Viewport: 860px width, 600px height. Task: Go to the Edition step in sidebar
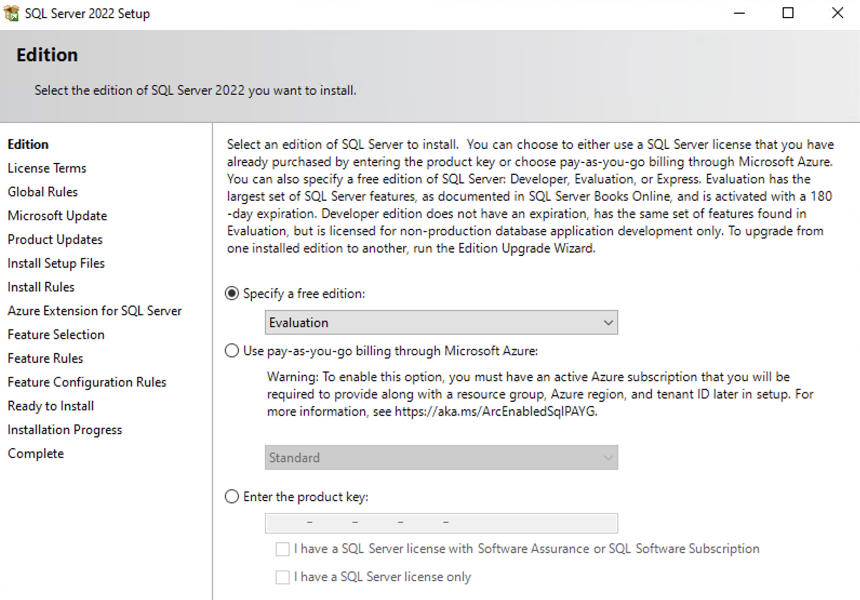28,144
